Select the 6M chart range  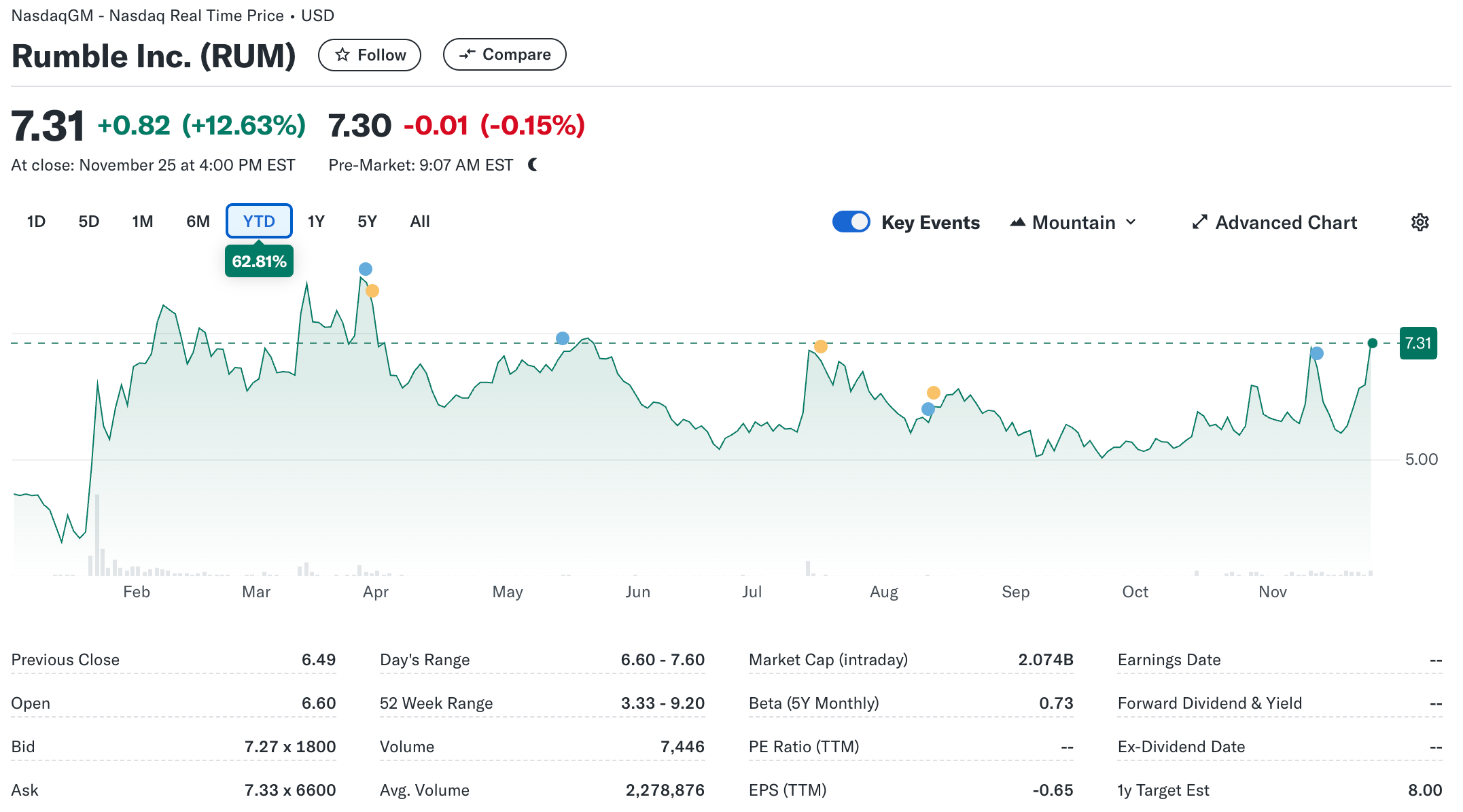click(198, 222)
